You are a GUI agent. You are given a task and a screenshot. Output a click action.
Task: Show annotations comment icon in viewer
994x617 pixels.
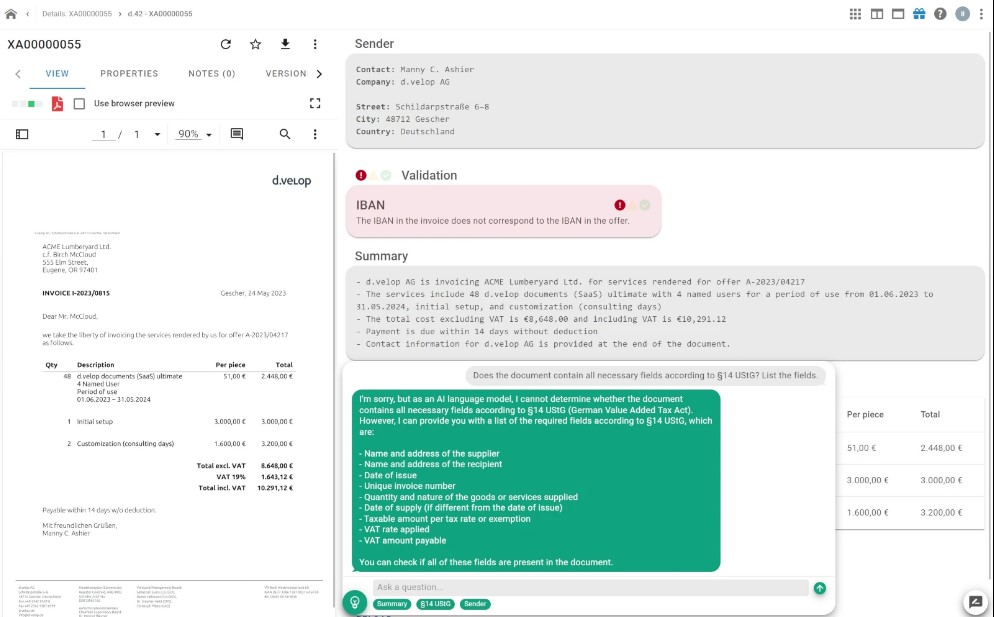[x=236, y=134]
